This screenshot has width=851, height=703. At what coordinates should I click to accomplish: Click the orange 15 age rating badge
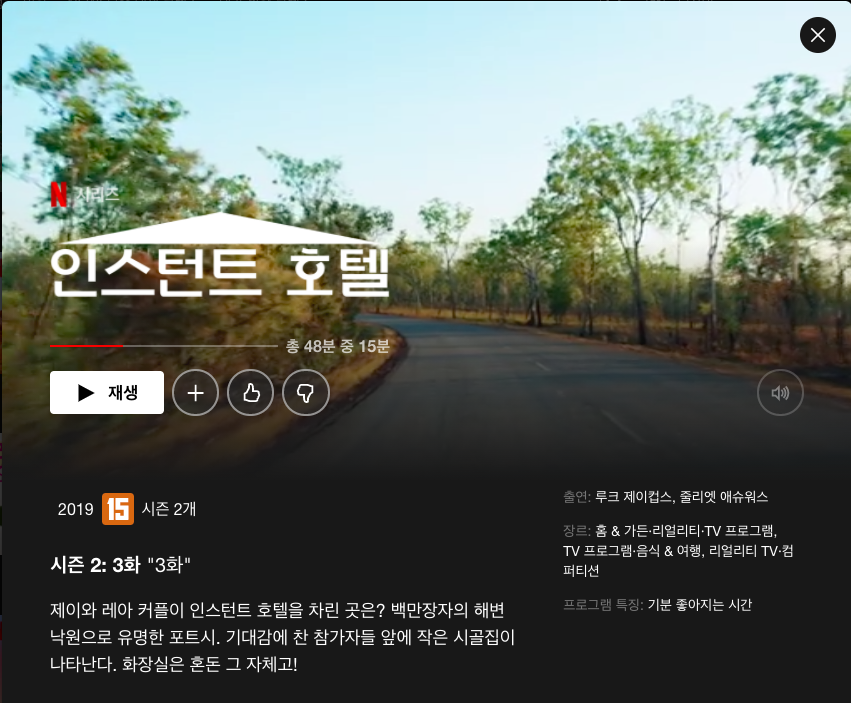pyautogui.click(x=118, y=509)
